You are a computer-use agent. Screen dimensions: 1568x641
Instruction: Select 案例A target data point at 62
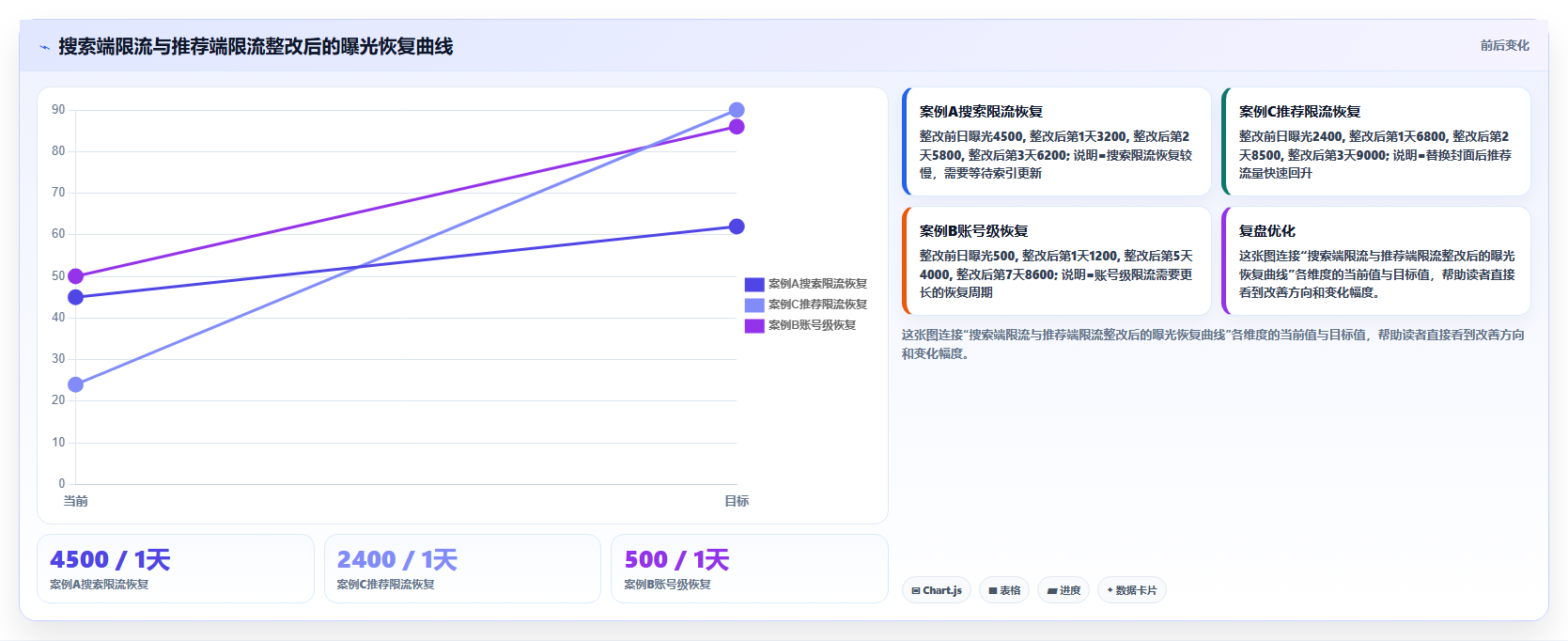point(737,227)
